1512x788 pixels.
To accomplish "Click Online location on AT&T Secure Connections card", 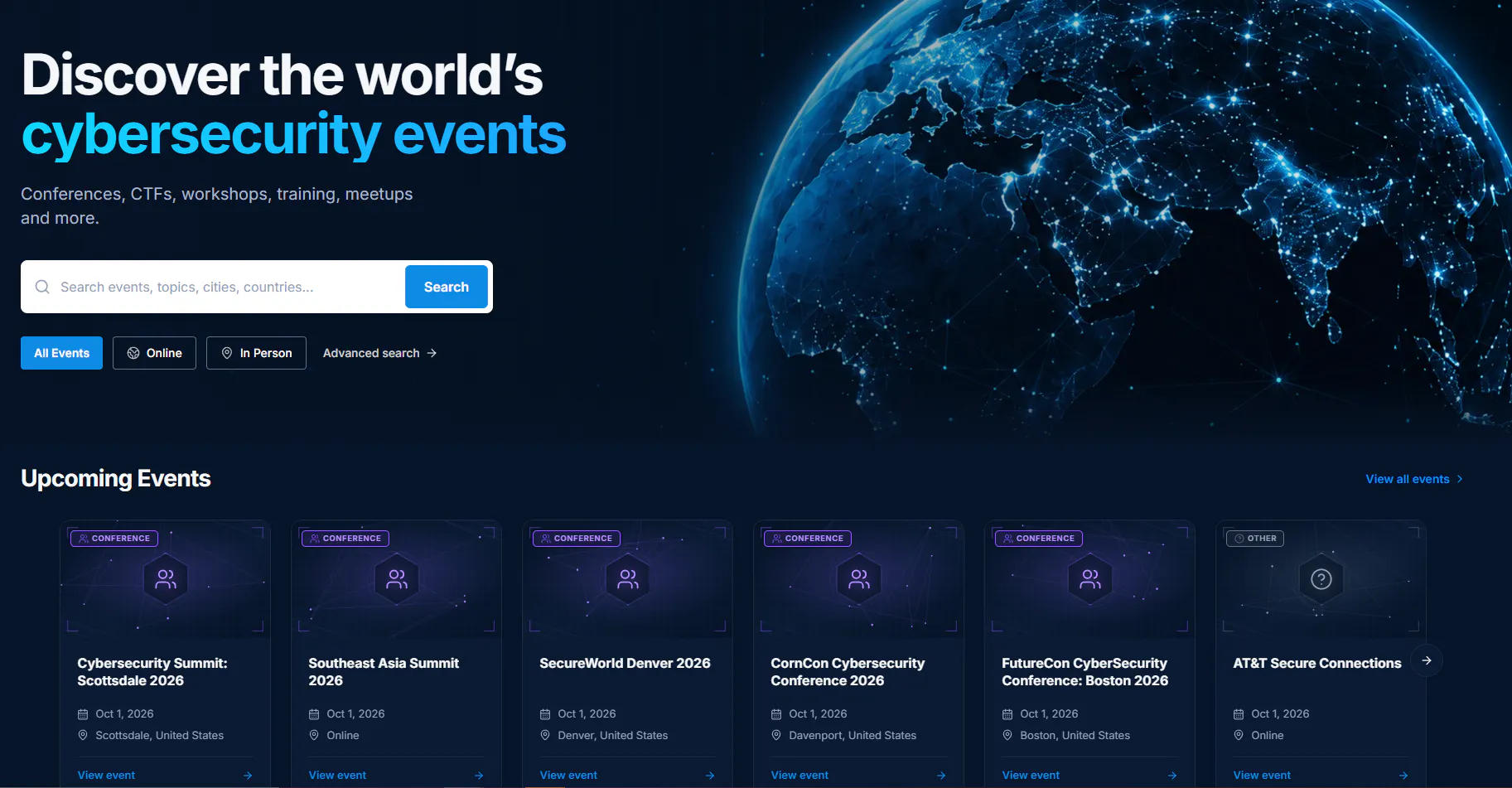I will click(1268, 735).
